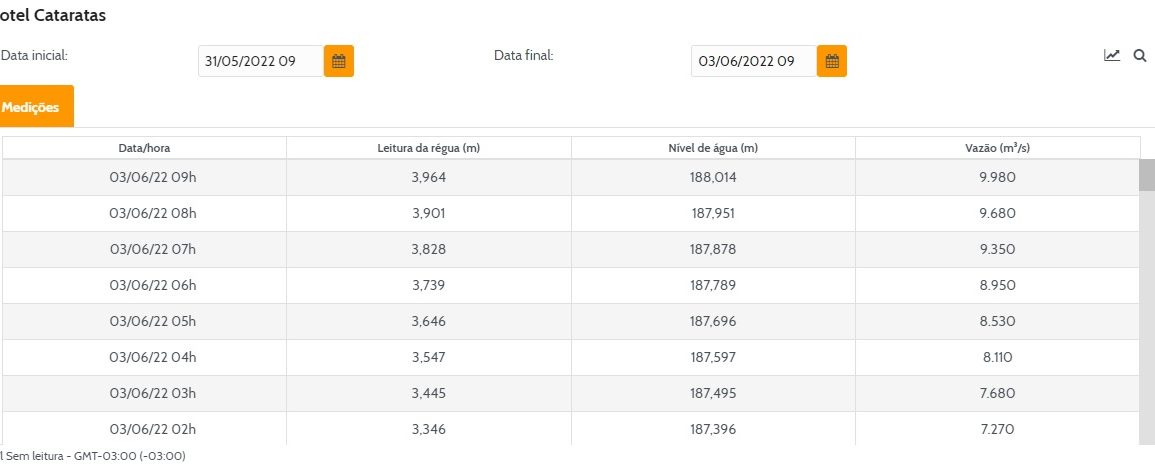Click the magnifier search icon
The width and height of the screenshot is (1155, 468).
pyautogui.click(x=1139, y=56)
